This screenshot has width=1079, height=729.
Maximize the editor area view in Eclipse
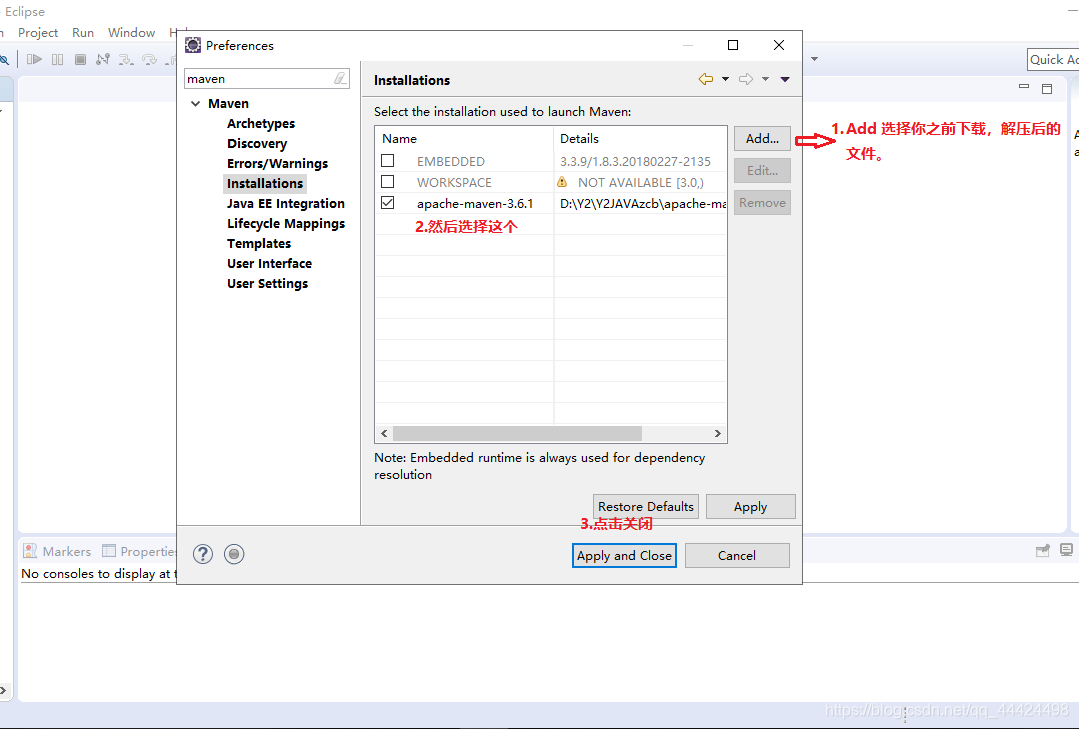[1047, 89]
